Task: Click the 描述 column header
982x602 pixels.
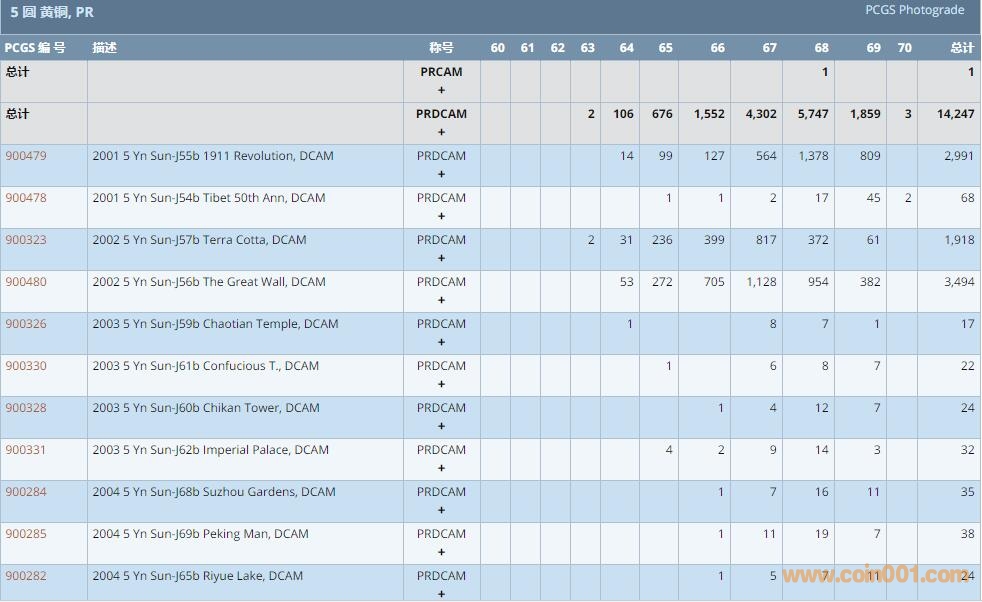Action: point(105,48)
